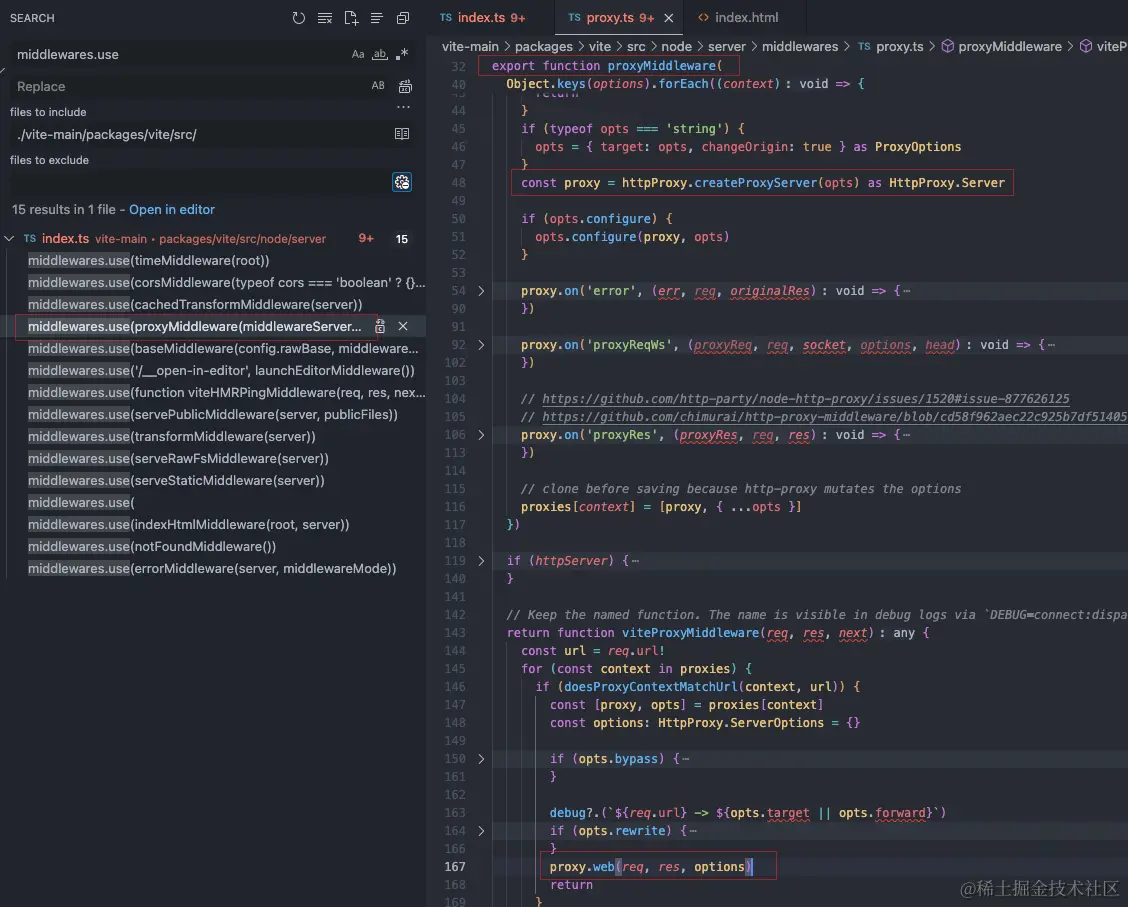Replace the proxyMiddleware match
Image resolution: width=1128 pixels, height=907 pixels.
[380, 327]
